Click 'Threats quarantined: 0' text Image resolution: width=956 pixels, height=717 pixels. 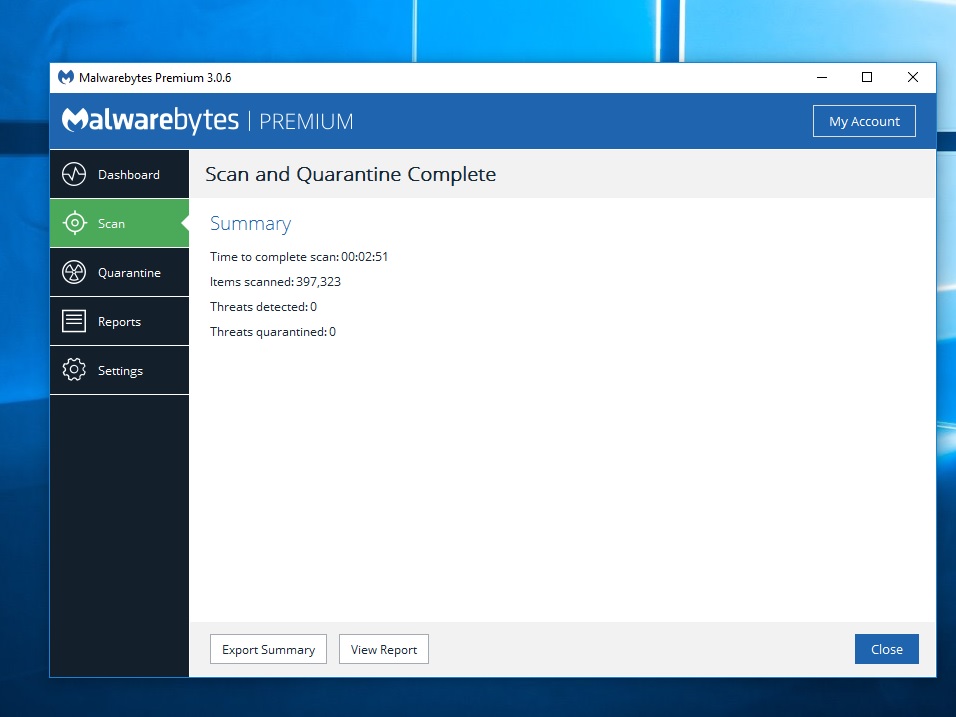point(273,332)
